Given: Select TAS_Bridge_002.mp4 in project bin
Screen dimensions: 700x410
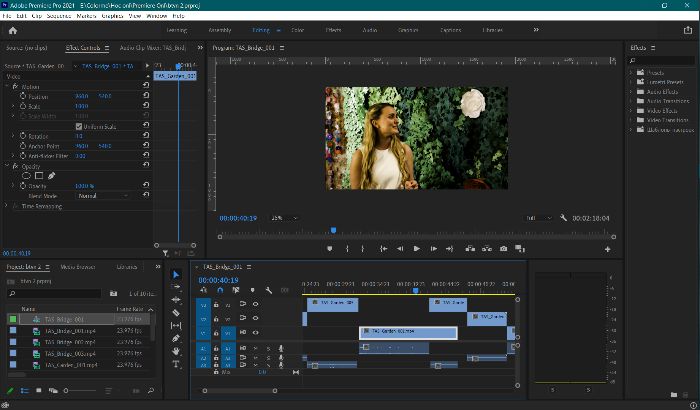Looking at the screenshot, I should 70,342.
